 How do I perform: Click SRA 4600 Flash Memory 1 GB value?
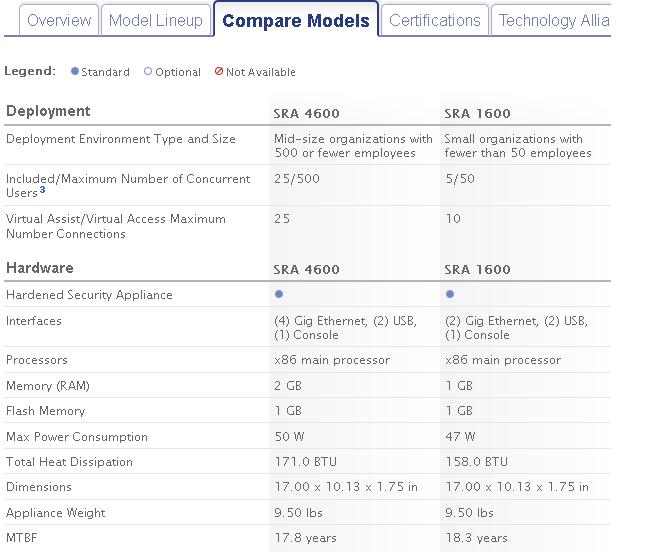pyautogui.click(x=288, y=411)
